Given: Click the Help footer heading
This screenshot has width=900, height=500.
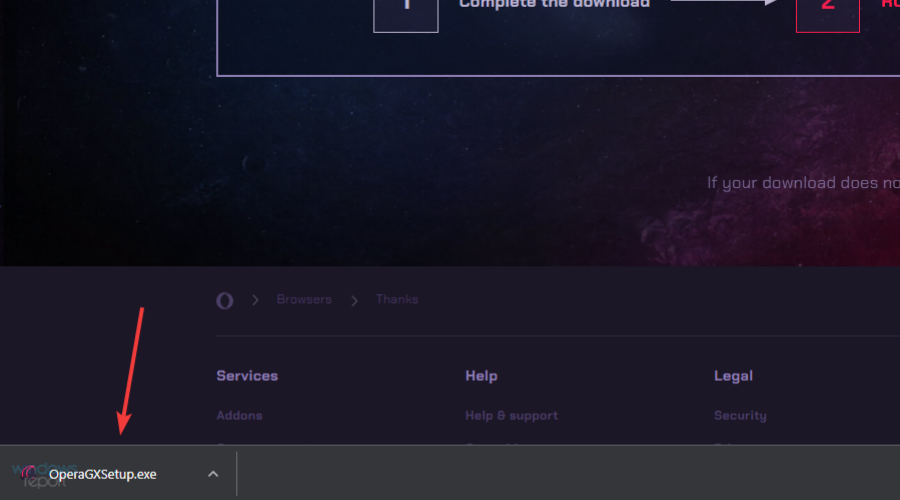Looking at the screenshot, I should [482, 375].
